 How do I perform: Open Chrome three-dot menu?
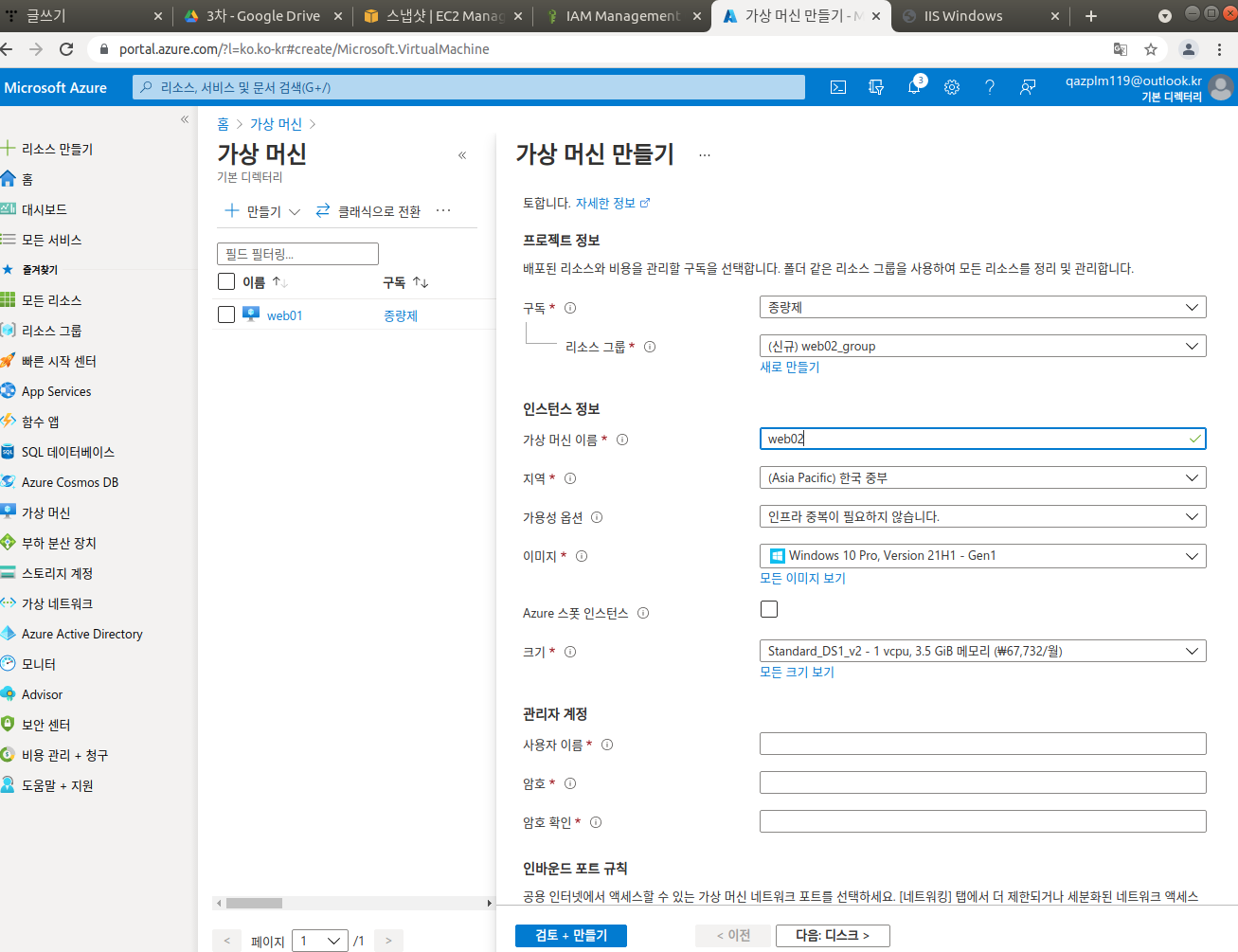click(x=1220, y=49)
